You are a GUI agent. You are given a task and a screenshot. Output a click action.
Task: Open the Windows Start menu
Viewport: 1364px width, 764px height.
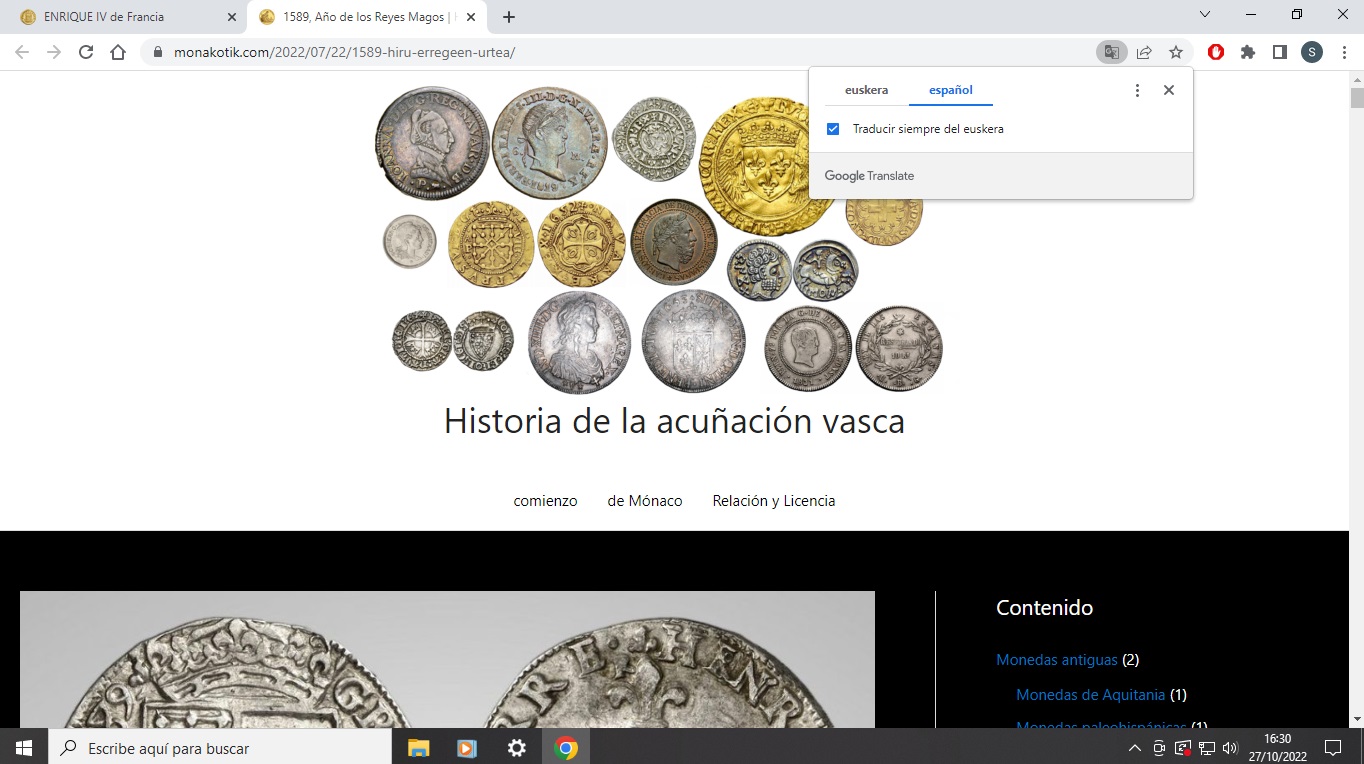[x=22, y=747]
